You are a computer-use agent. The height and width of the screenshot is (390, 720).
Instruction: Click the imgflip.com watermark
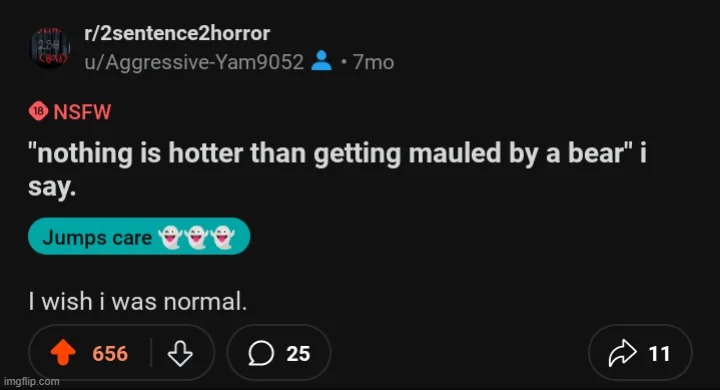click(31, 381)
